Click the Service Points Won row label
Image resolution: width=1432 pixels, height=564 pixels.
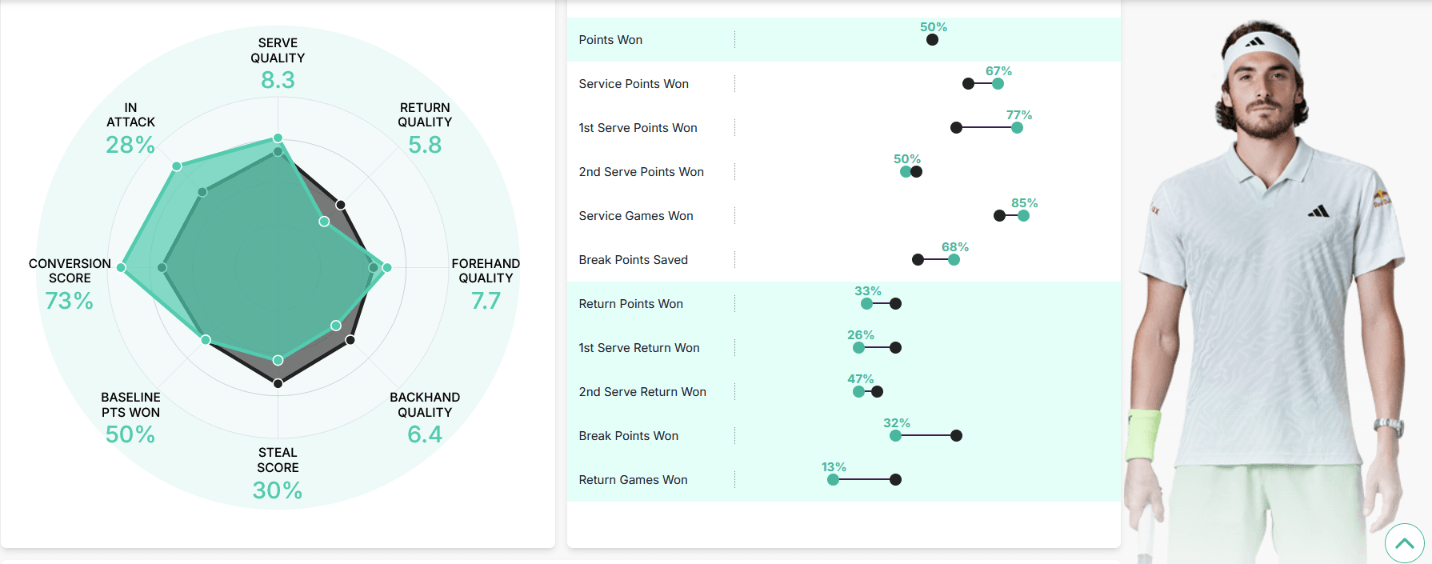point(634,84)
